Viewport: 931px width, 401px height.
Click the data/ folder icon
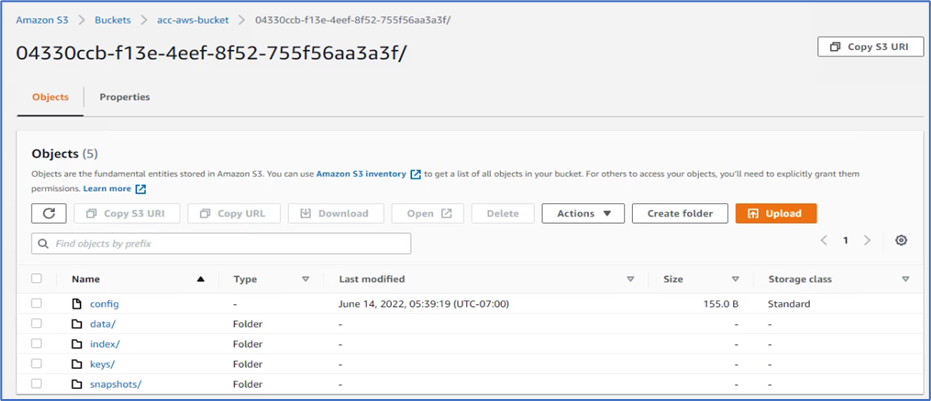76,324
